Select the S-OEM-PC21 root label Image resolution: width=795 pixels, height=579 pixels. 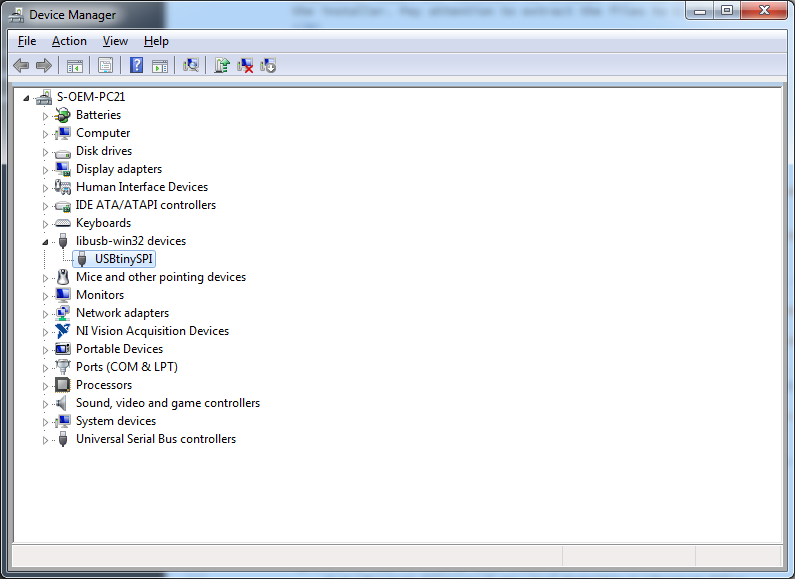91,97
